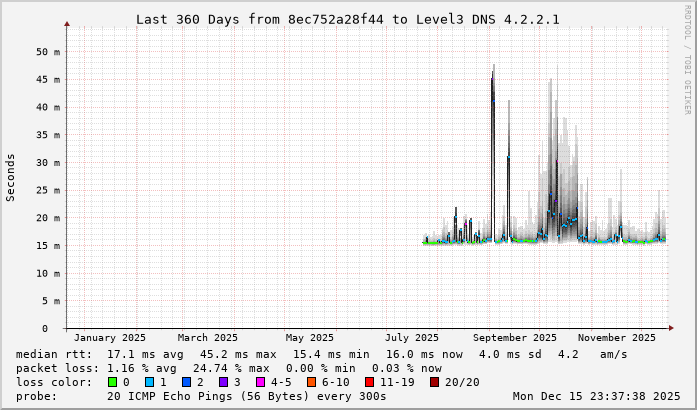This screenshot has width=697, height=410.
Task: Click the tallest latency spike near September
Action: pos(492,80)
